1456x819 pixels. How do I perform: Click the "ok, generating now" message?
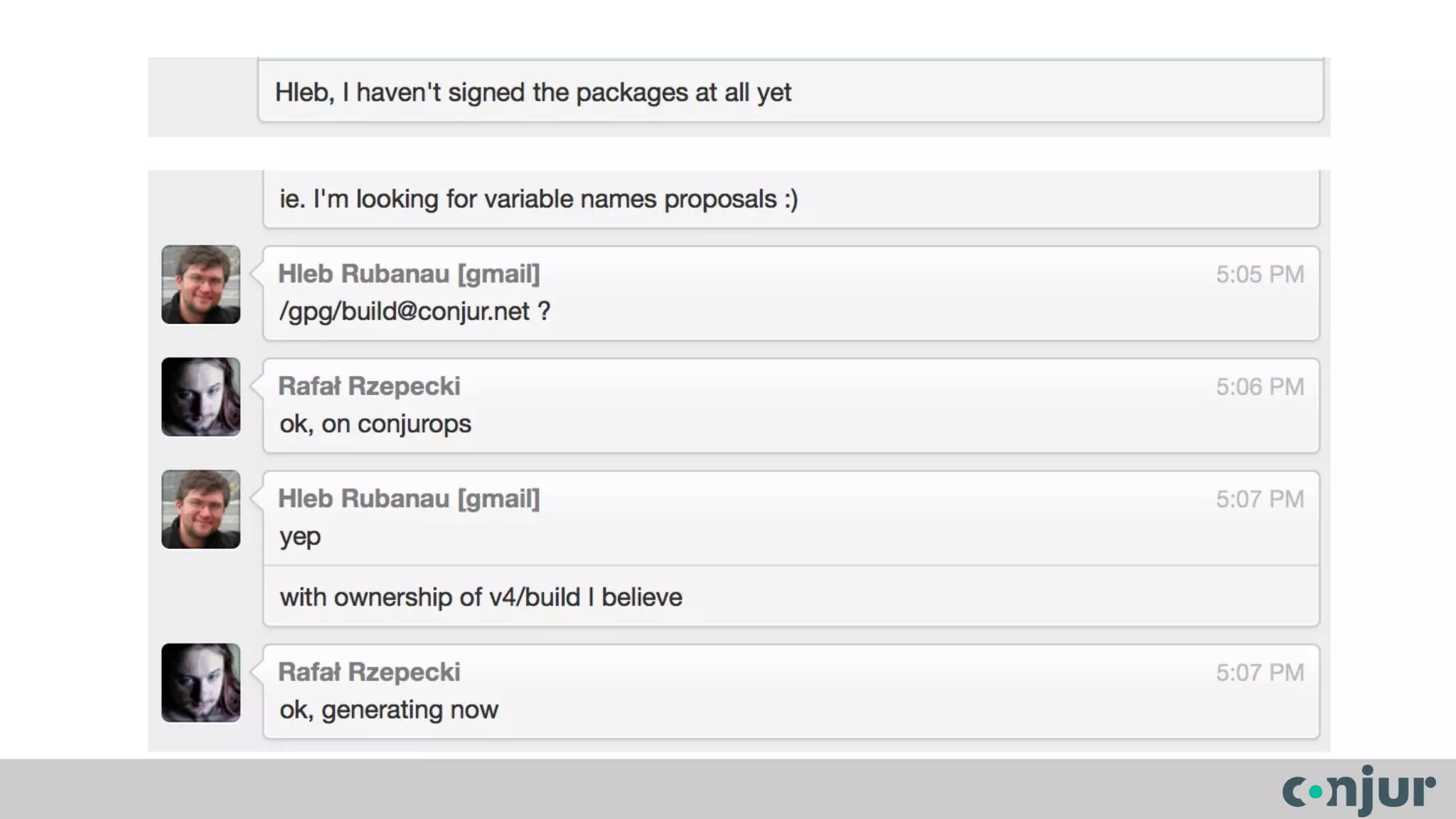point(388,710)
